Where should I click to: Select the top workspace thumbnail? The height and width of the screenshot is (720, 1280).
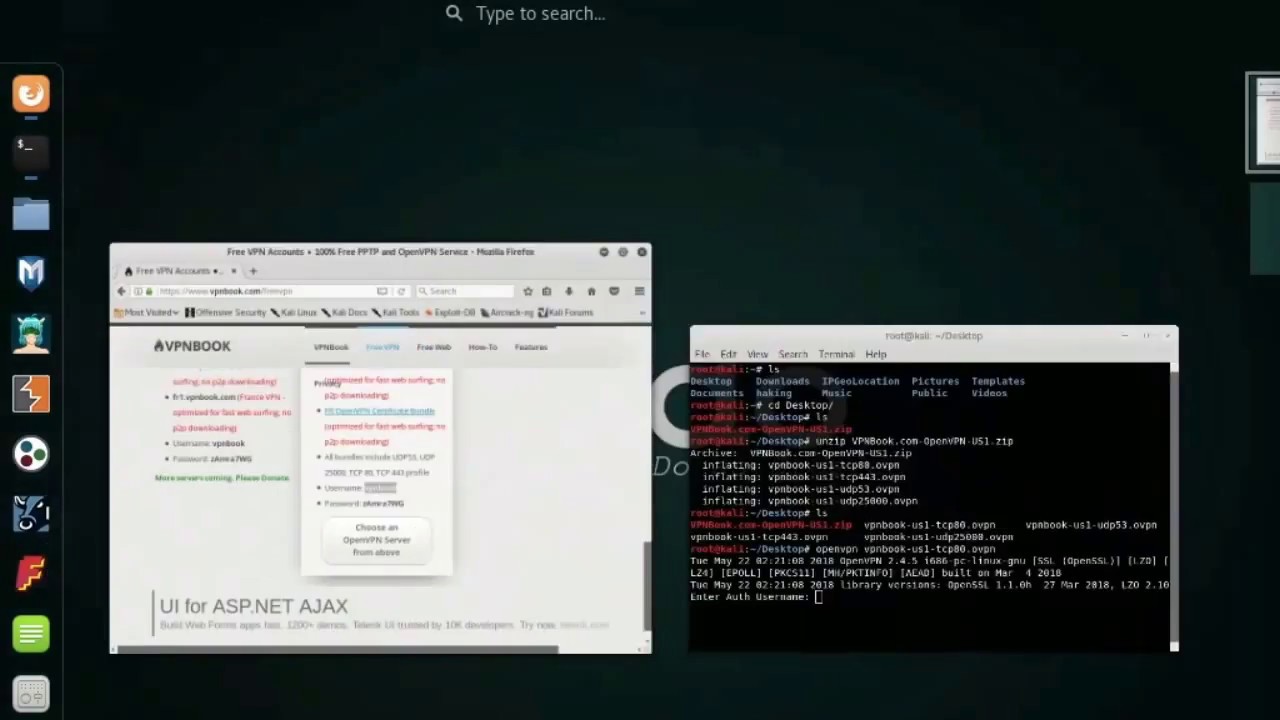(1265, 122)
